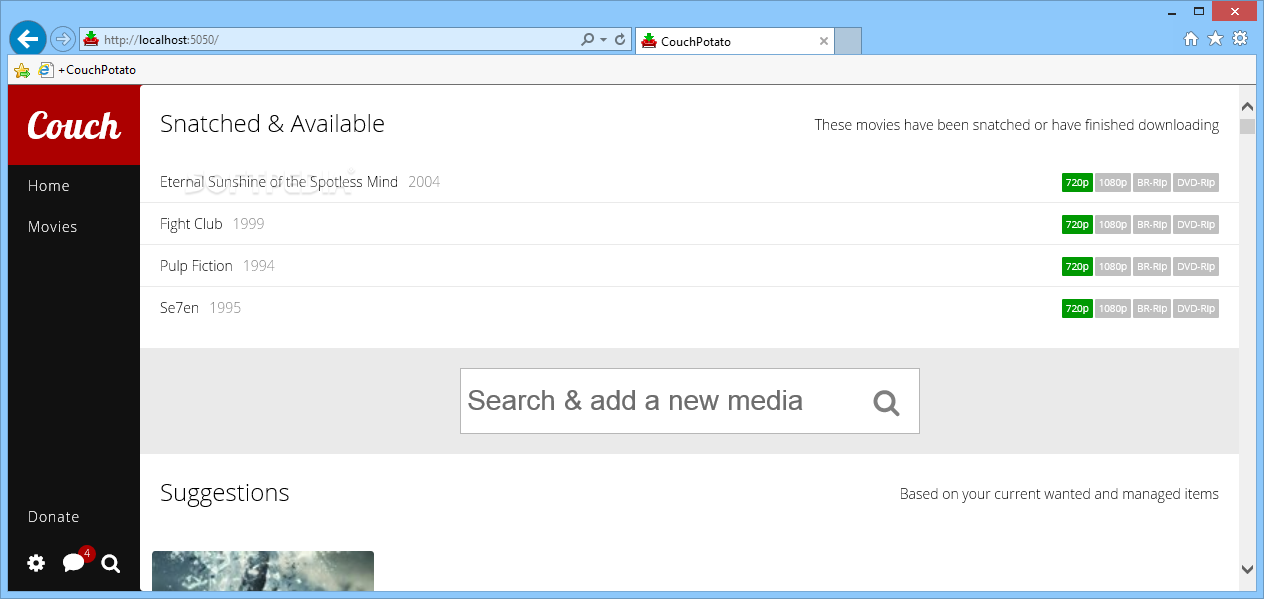Open notifications speech bubble icon

point(74,563)
